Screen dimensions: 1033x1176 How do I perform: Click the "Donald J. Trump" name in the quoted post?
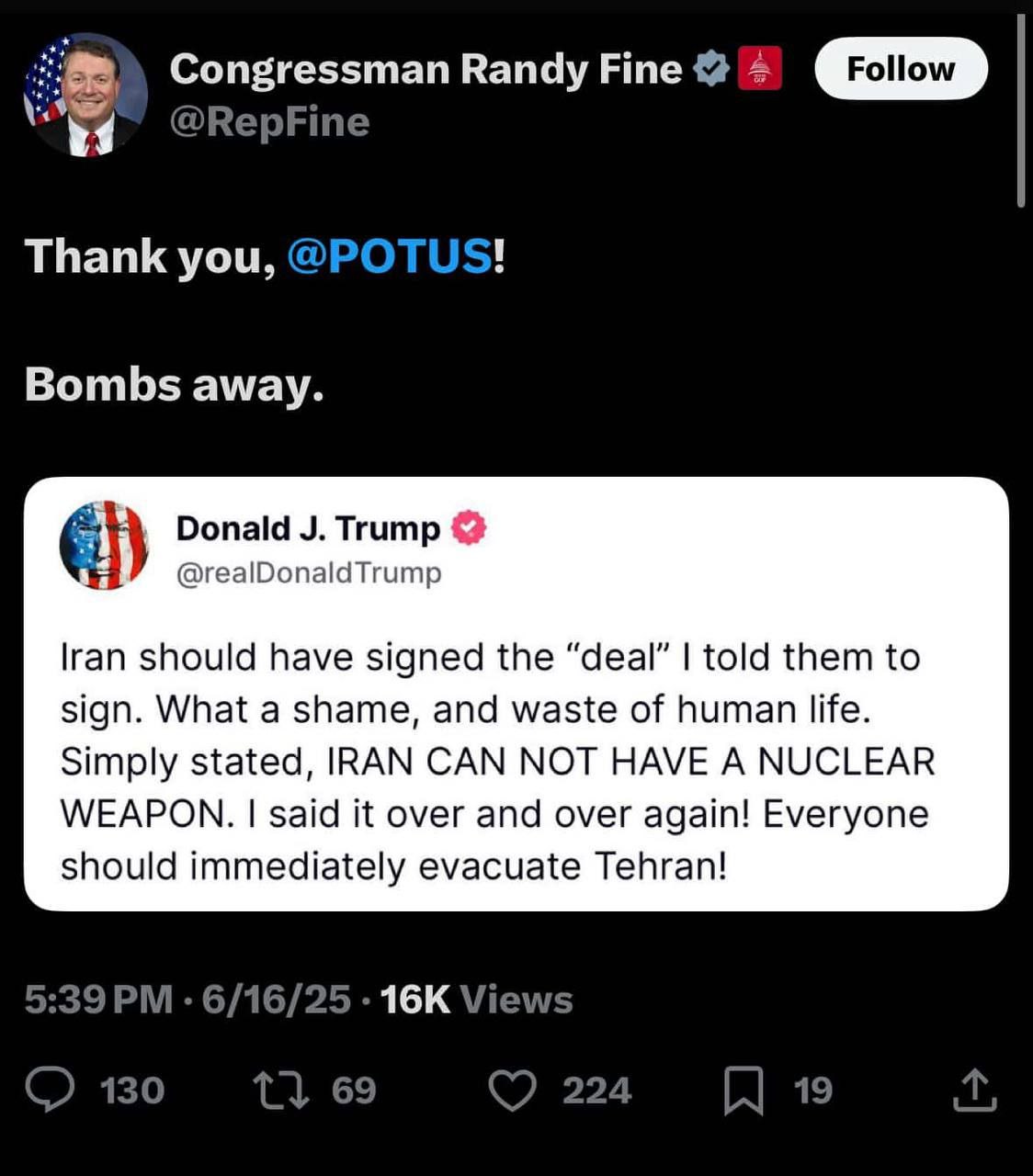tap(308, 528)
